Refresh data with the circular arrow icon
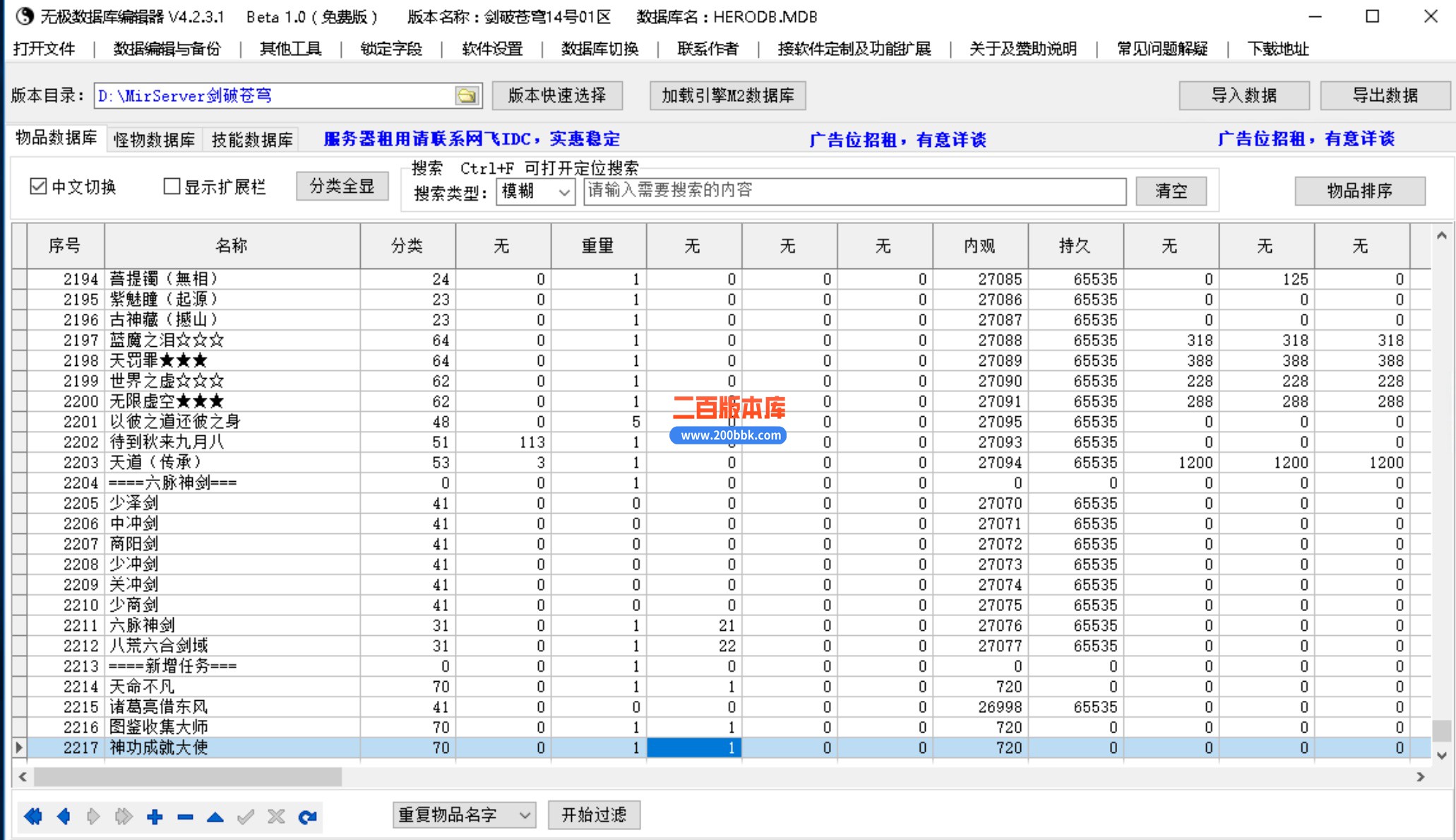The width and height of the screenshot is (1456, 840). point(307,817)
